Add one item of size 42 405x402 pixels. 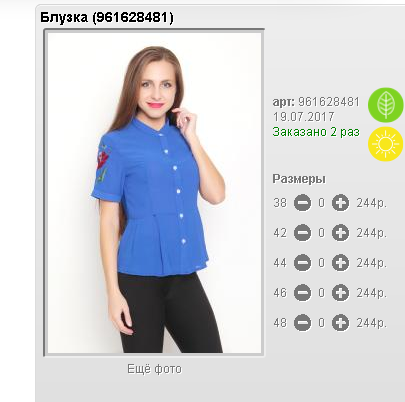tap(340, 233)
